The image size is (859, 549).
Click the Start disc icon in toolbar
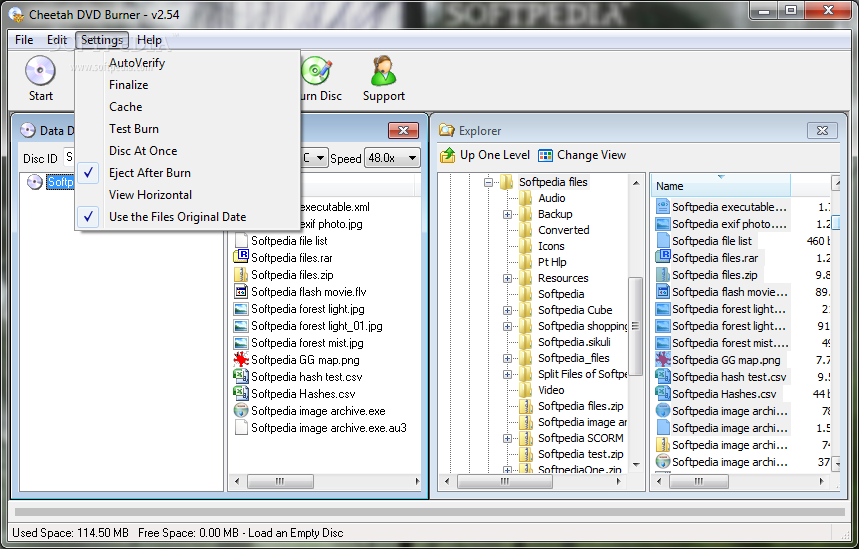click(x=40, y=71)
